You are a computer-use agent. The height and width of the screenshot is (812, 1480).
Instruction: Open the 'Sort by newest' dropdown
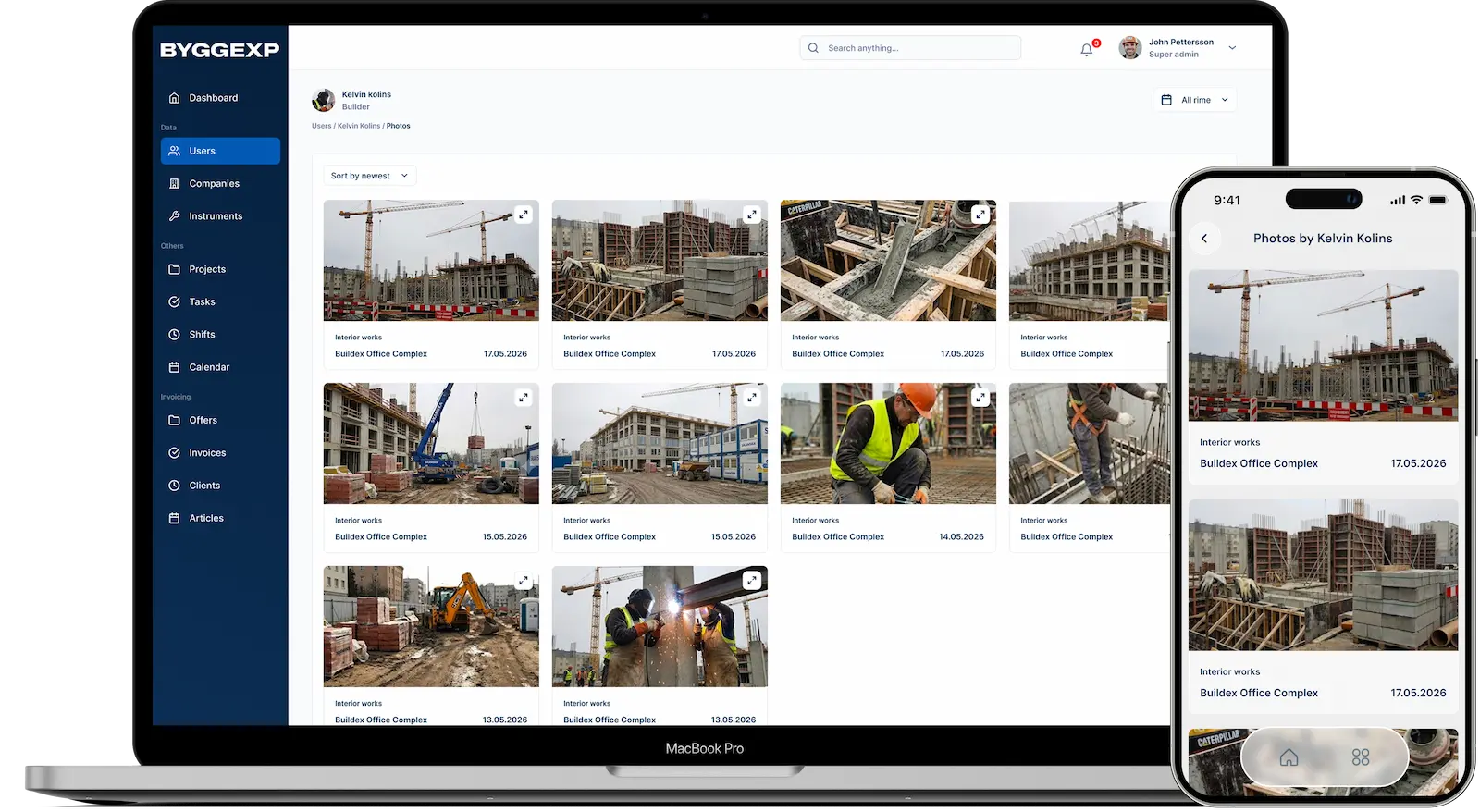[x=369, y=176]
